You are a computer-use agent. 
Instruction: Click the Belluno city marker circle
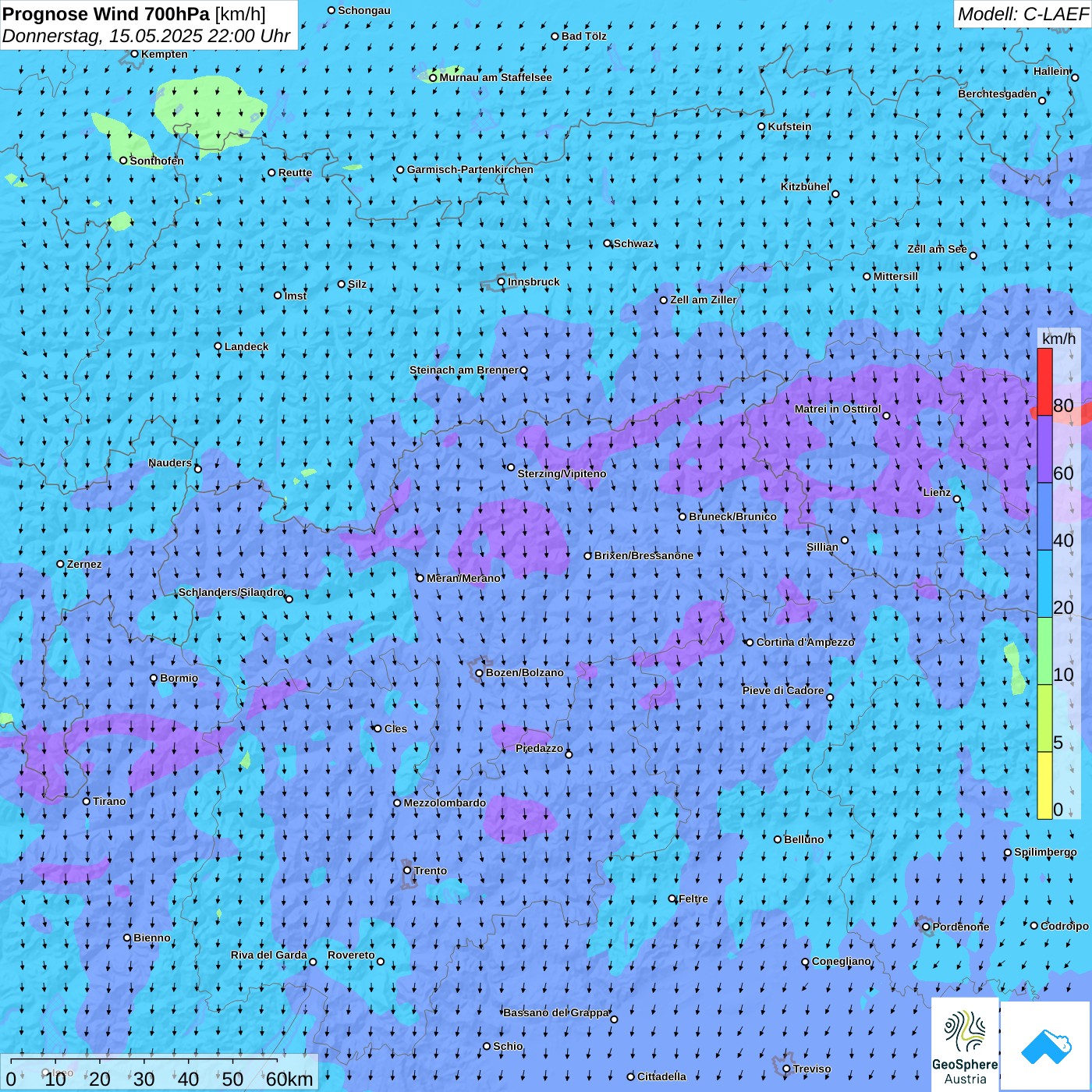click(x=777, y=839)
